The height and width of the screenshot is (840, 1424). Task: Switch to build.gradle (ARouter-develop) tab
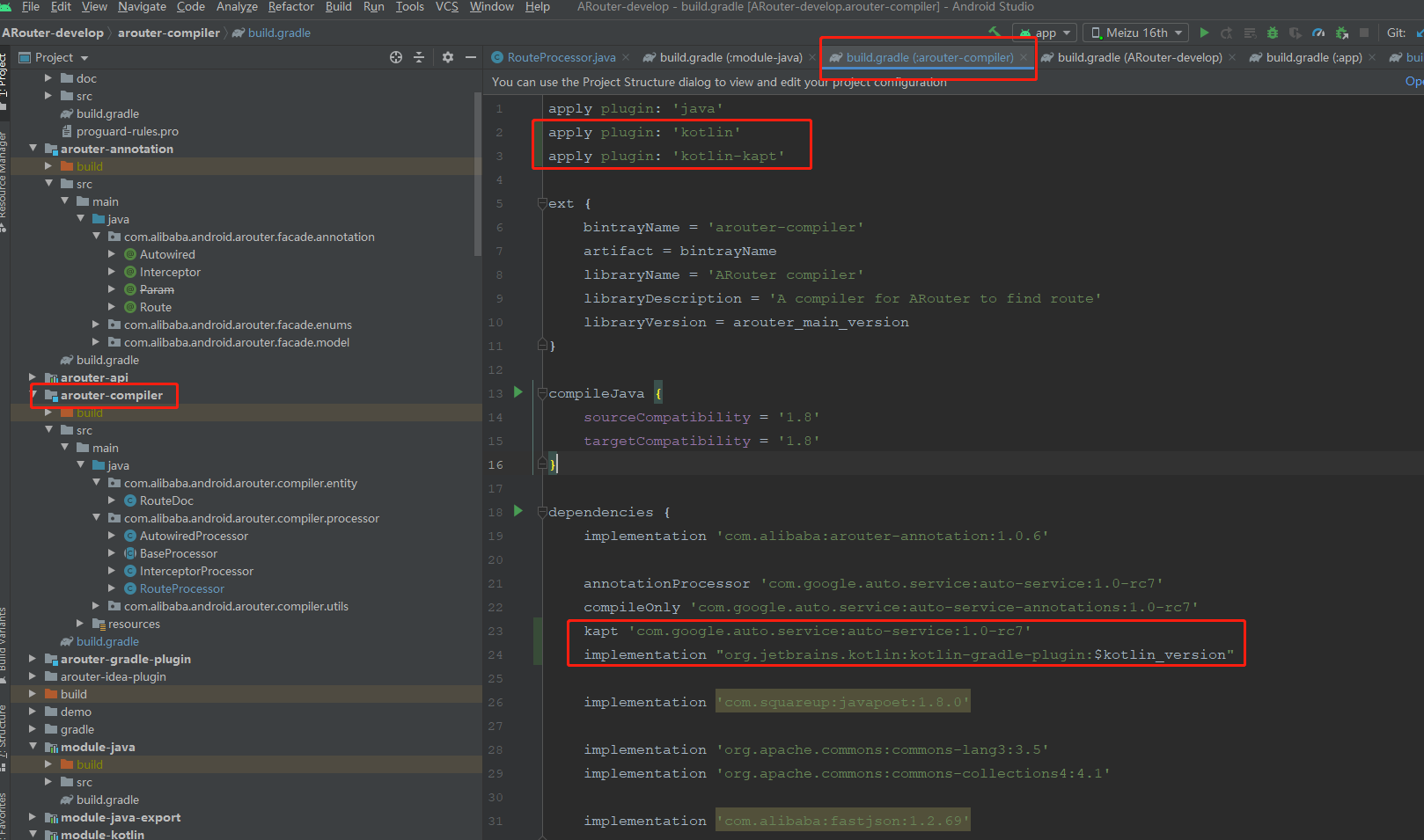point(1139,57)
